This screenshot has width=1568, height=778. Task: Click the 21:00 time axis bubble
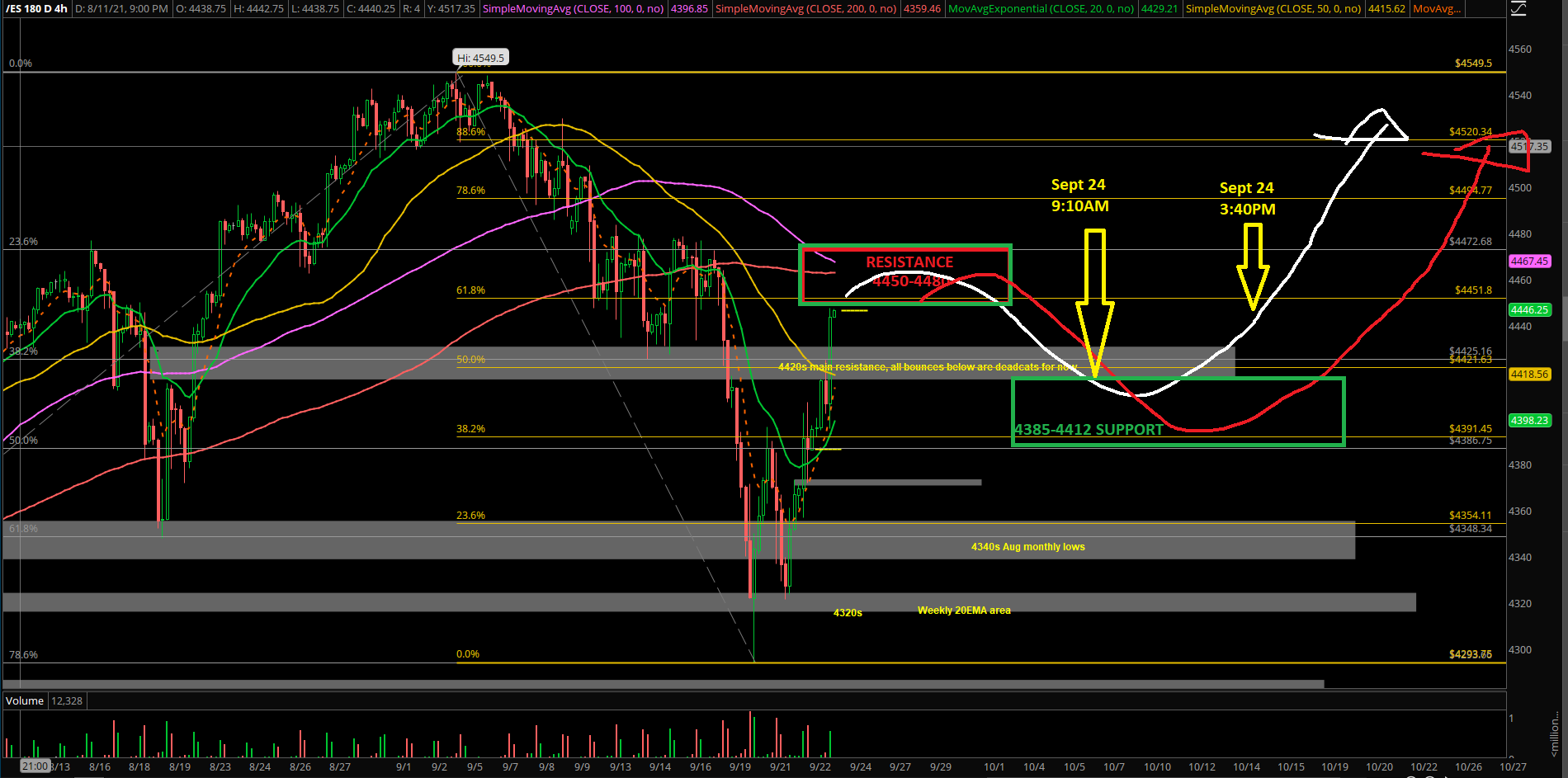click(35, 766)
